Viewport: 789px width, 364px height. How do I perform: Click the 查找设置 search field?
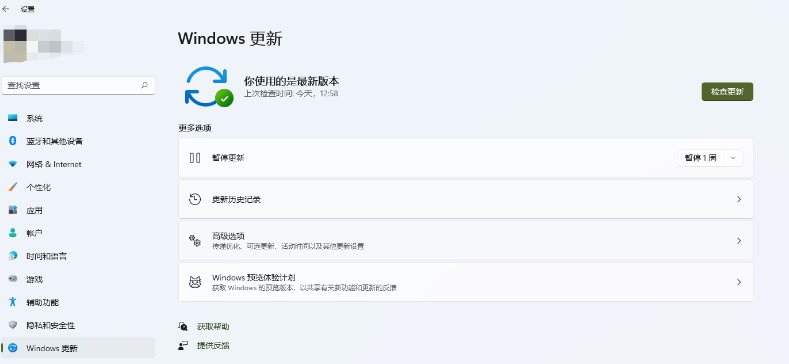point(78,86)
